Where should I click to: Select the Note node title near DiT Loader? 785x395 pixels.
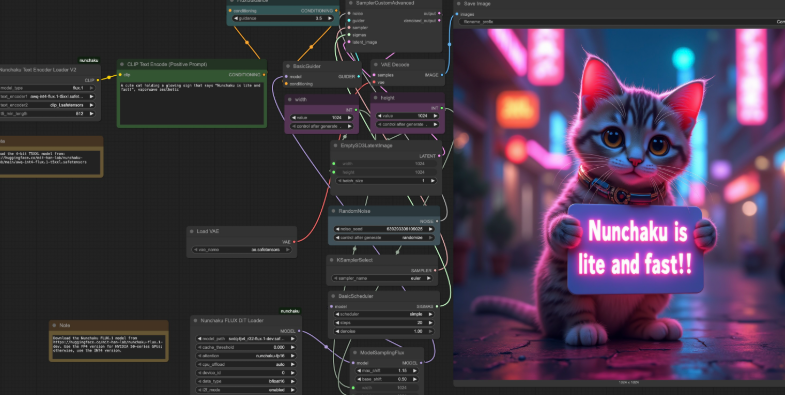coord(65,325)
